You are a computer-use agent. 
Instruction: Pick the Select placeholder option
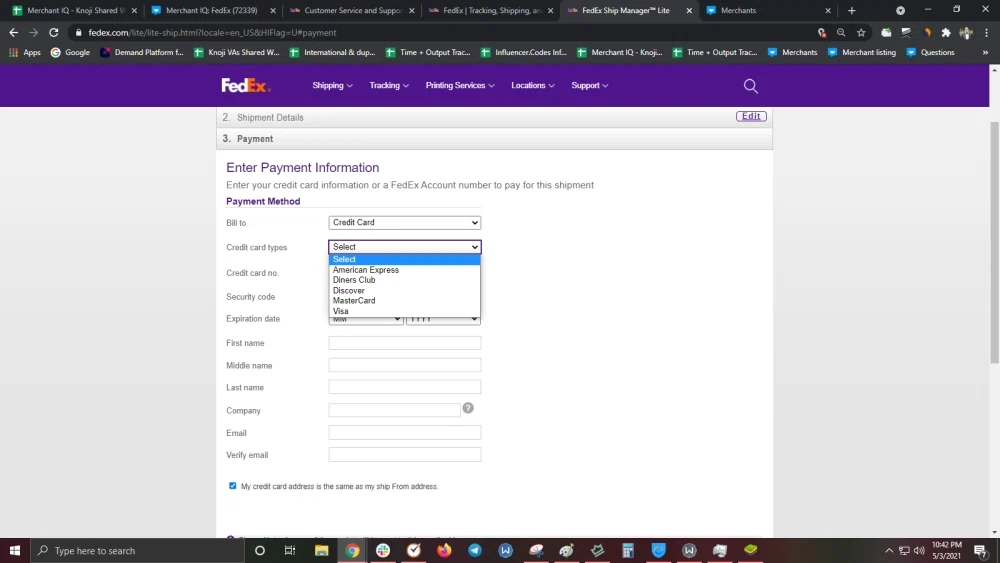tap(404, 259)
